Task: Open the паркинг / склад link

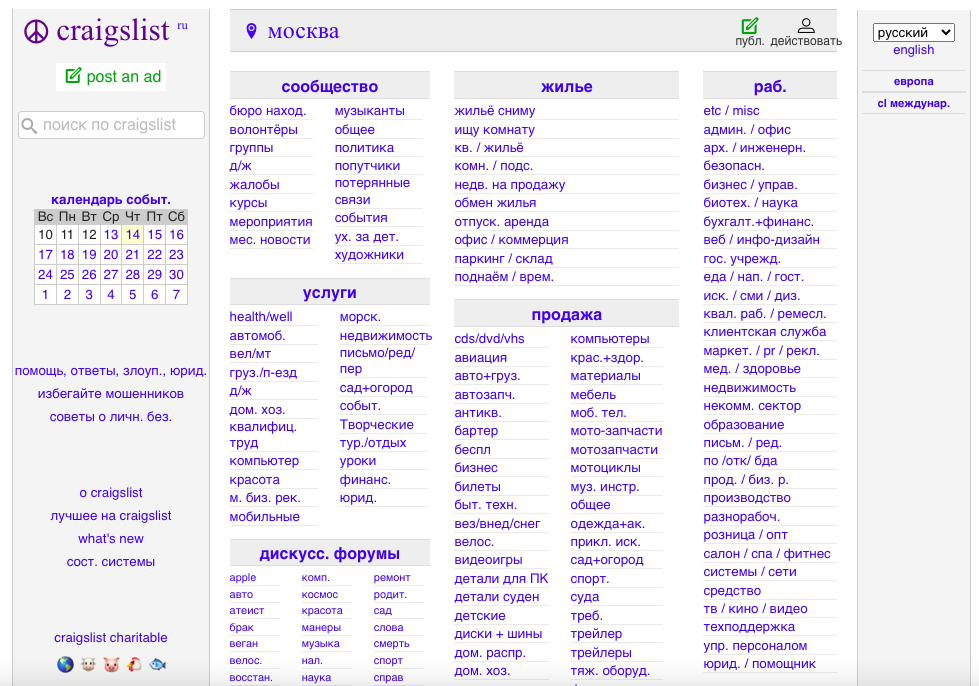Action: pos(503,258)
